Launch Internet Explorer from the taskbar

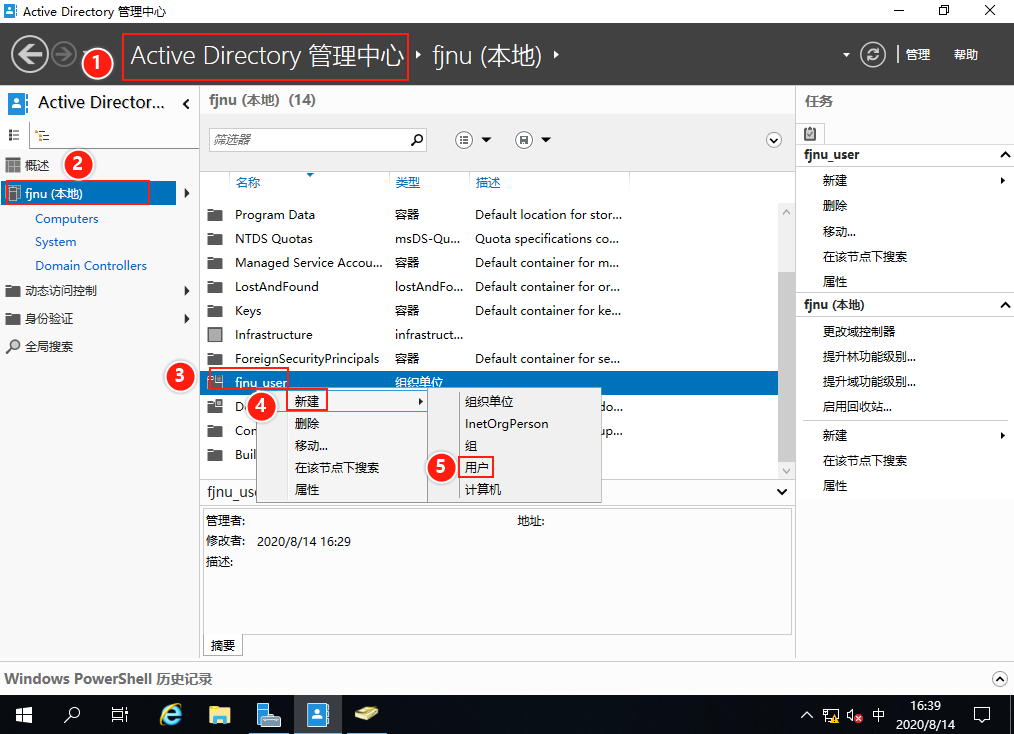coord(171,715)
